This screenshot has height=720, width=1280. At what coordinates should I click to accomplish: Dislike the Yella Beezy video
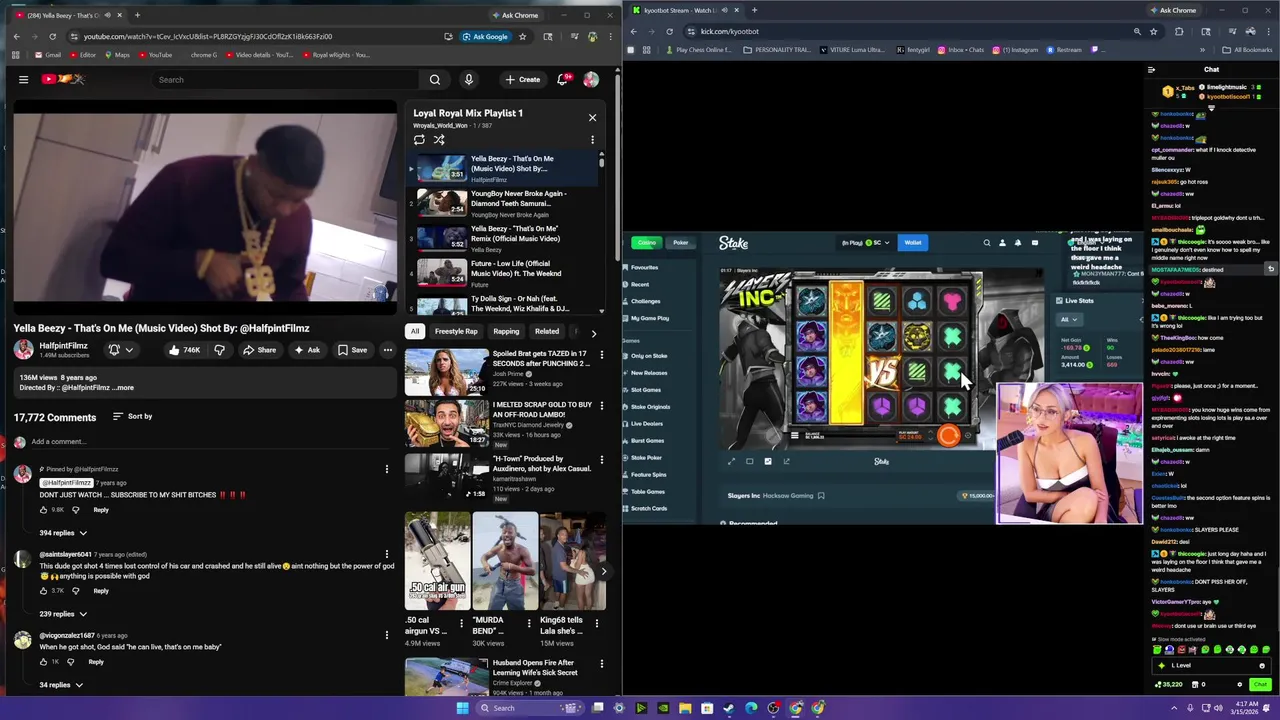[x=219, y=350]
